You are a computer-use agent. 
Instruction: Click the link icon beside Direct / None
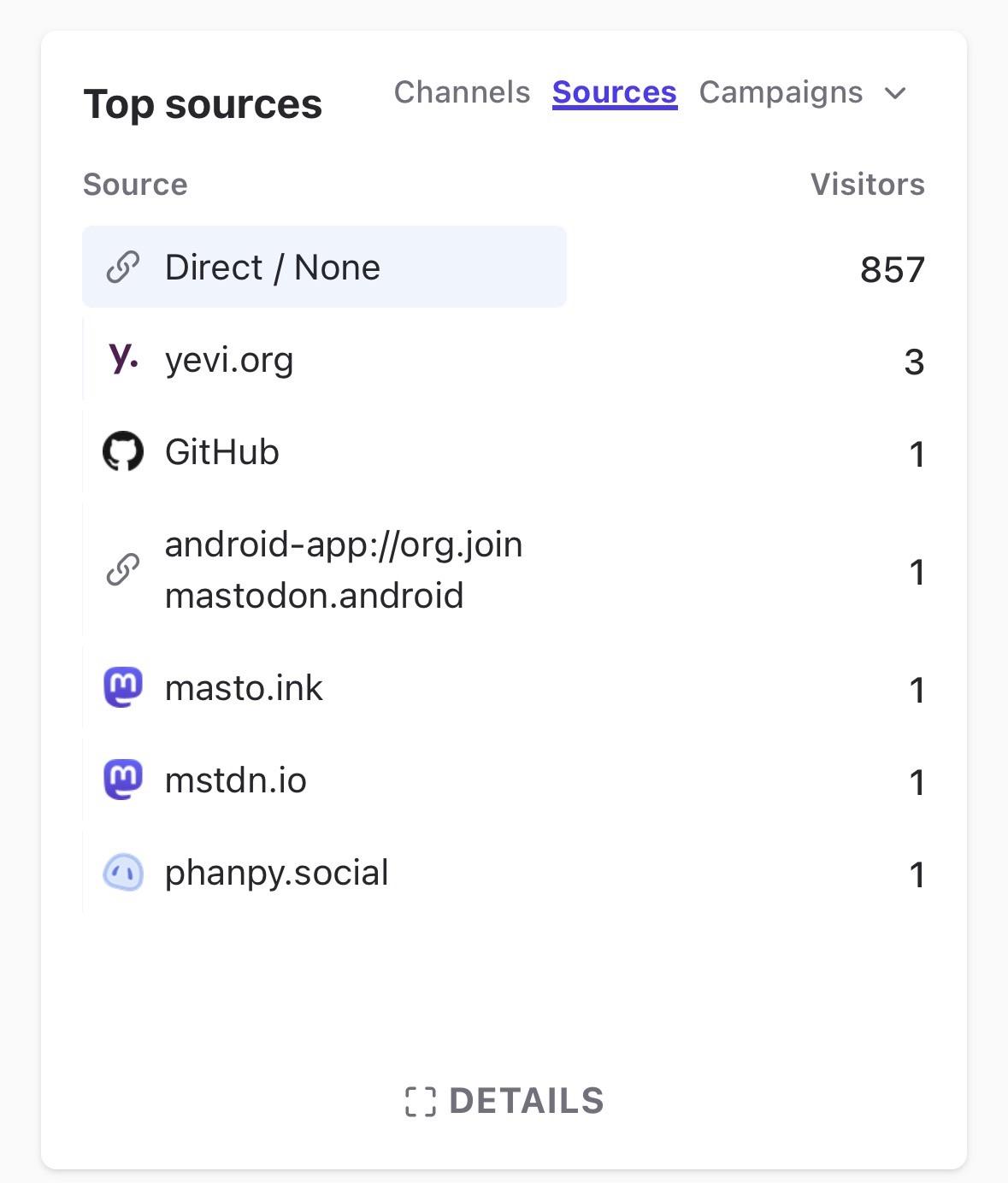[x=123, y=268]
